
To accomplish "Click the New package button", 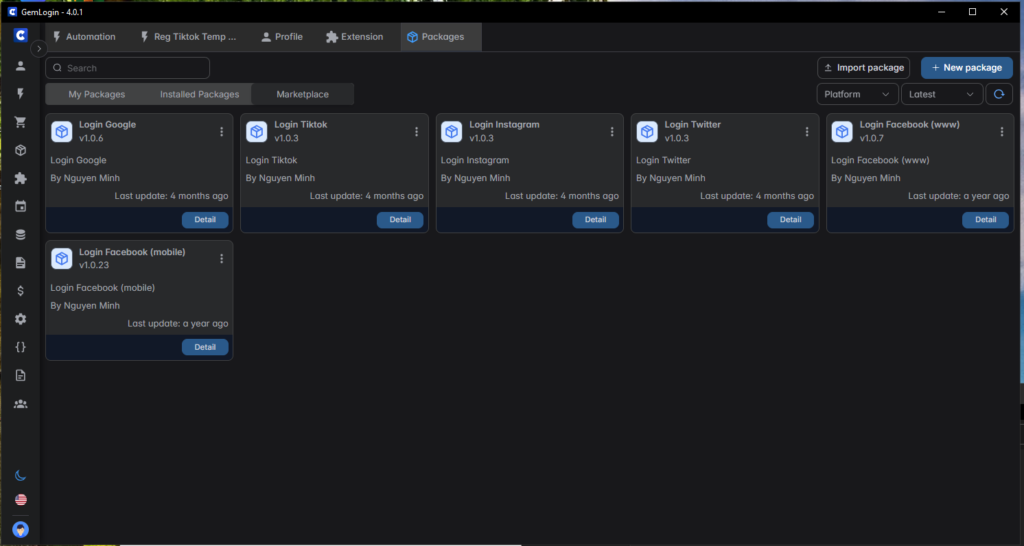I will [966, 68].
